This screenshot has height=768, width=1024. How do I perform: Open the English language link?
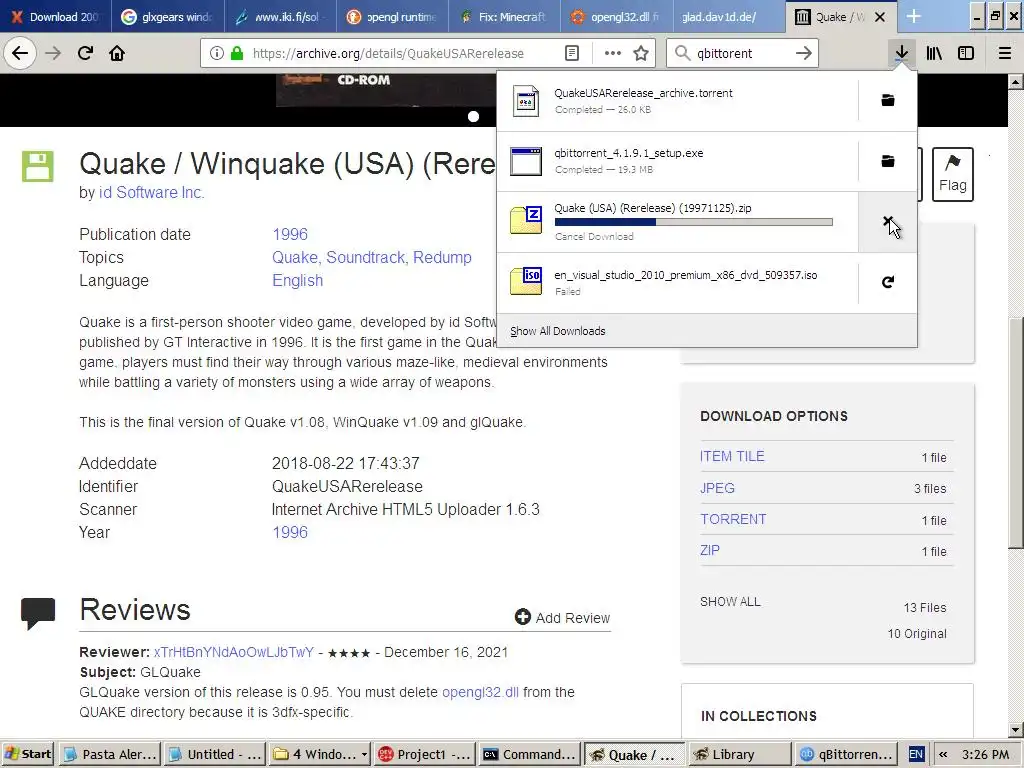(298, 280)
